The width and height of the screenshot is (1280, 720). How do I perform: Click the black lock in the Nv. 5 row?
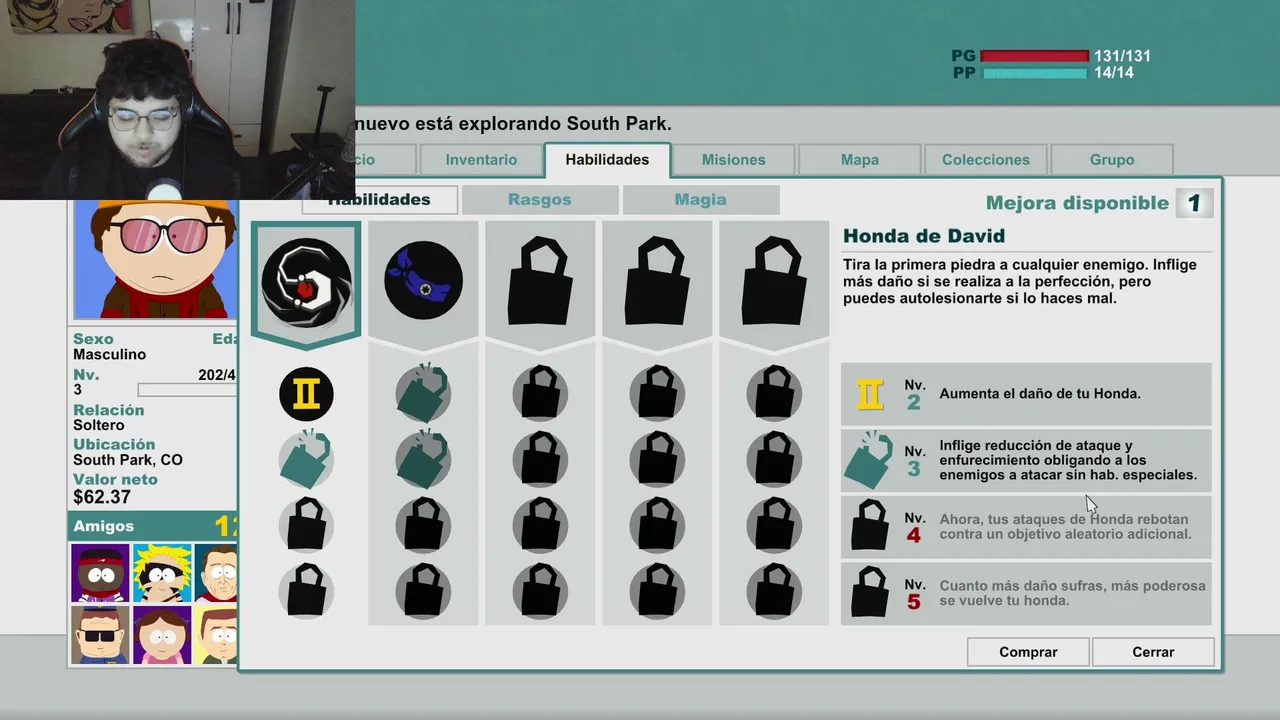pos(870,592)
